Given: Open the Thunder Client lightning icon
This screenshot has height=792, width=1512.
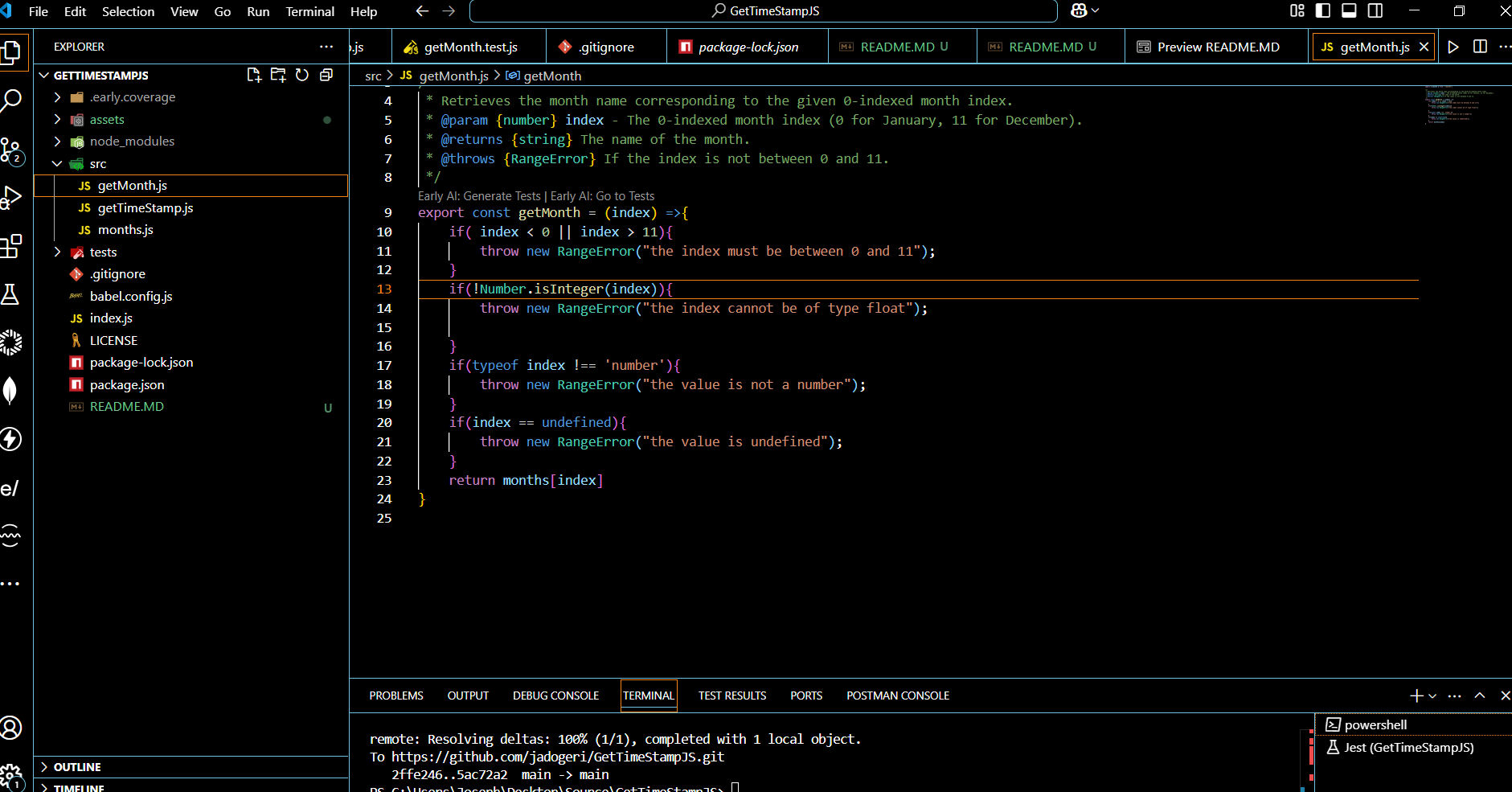Looking at the screenshot, I should (11, 439).
